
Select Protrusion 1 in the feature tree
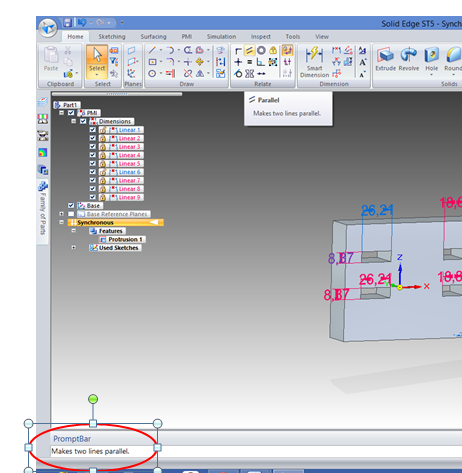[x=122, y=239]
